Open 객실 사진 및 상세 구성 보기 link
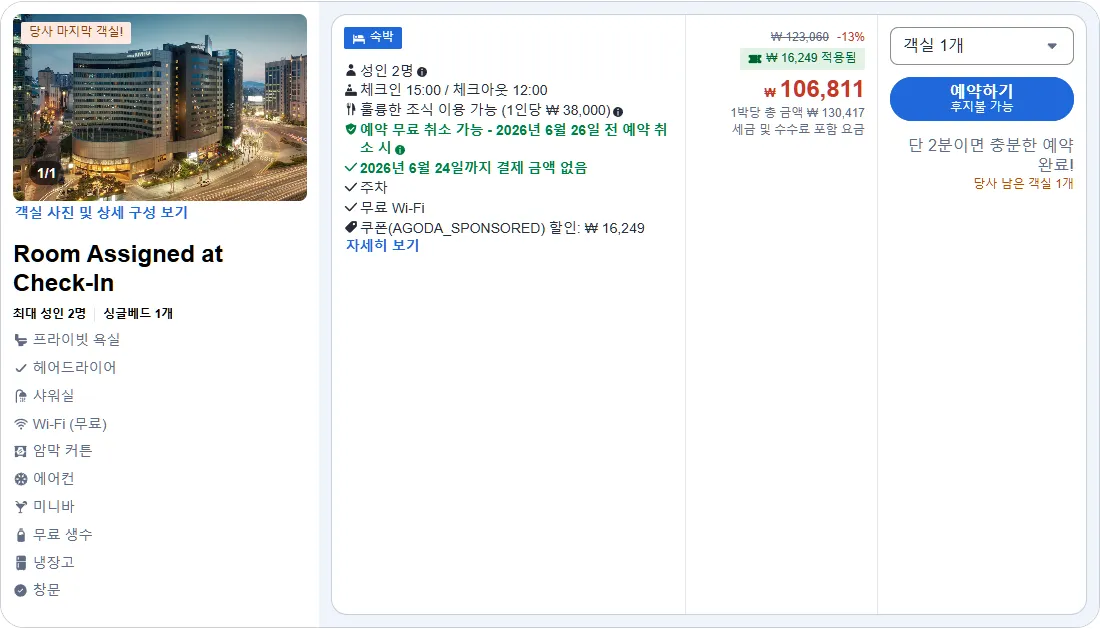Viewport: 1100px width, 629px height. [101, 212]
